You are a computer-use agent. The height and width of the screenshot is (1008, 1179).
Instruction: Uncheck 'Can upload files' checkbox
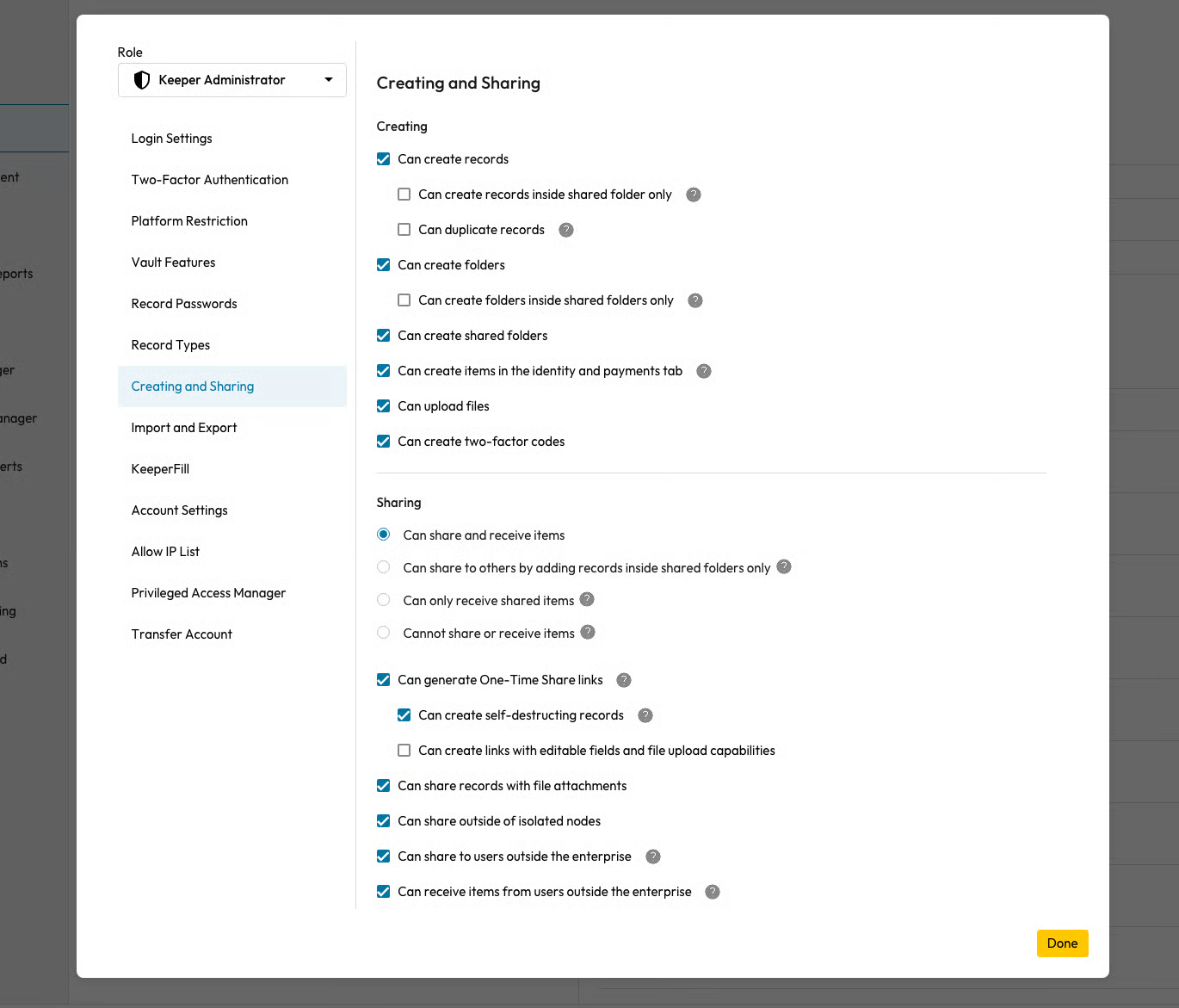point(384,406)
